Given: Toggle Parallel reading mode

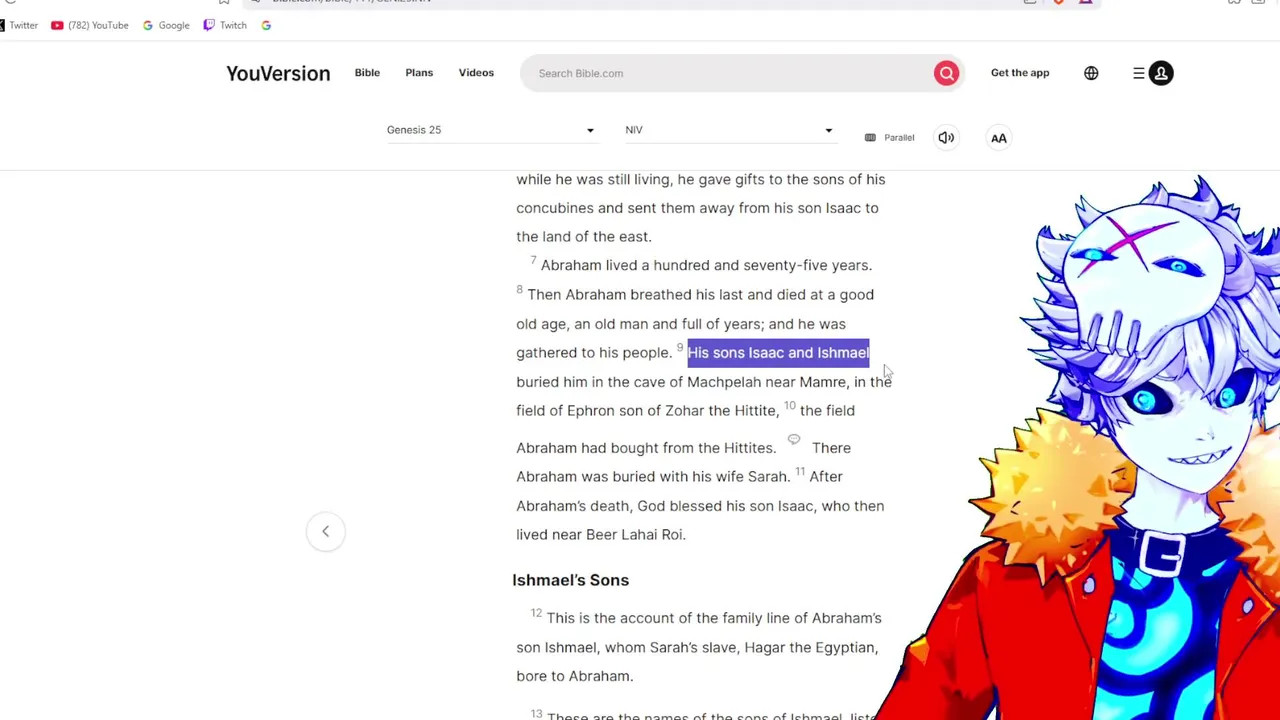Looking at the screenshot, I should tap(889, 138).
